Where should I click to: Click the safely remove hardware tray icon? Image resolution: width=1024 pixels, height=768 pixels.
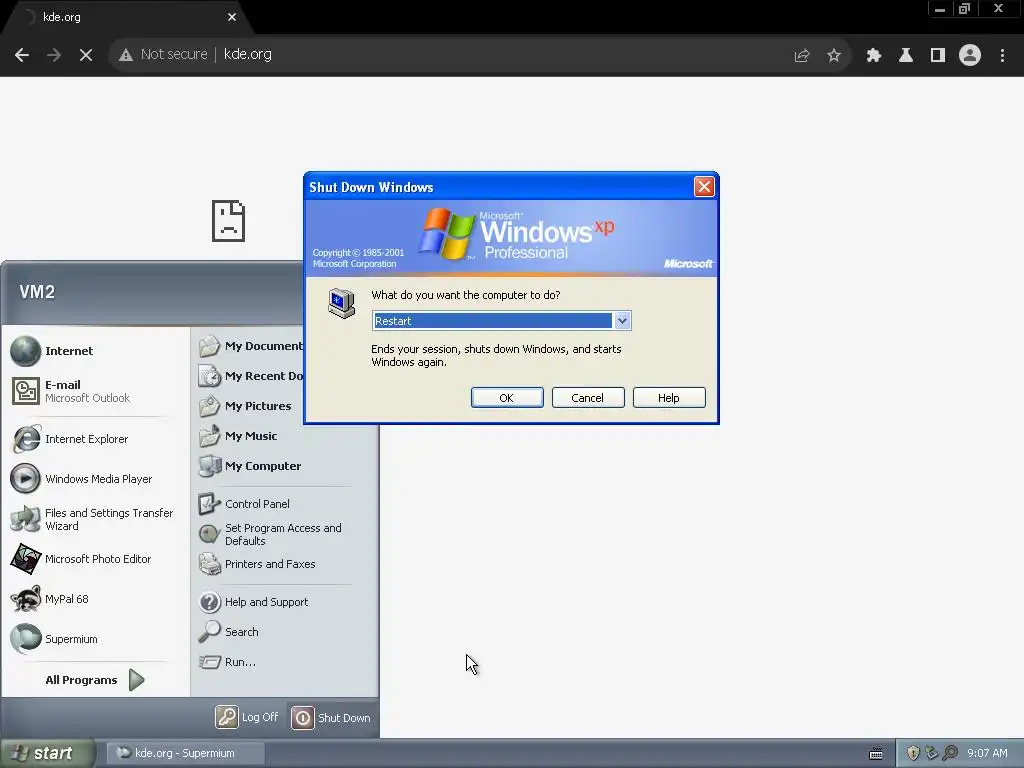(931, 753)
